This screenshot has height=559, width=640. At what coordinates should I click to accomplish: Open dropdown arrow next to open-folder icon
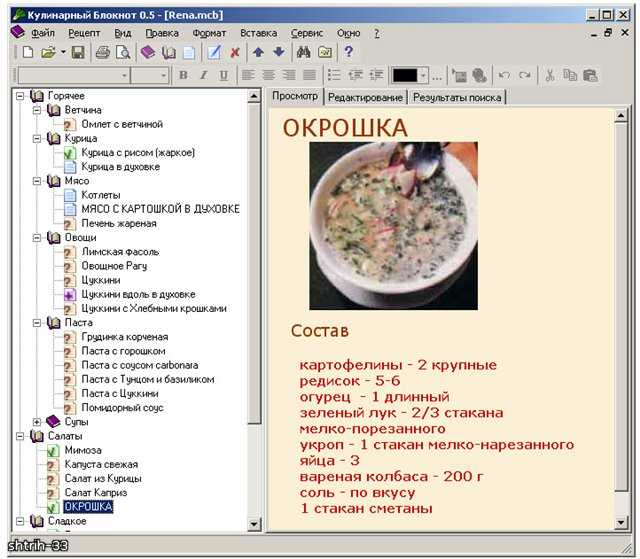click(63, 52)
